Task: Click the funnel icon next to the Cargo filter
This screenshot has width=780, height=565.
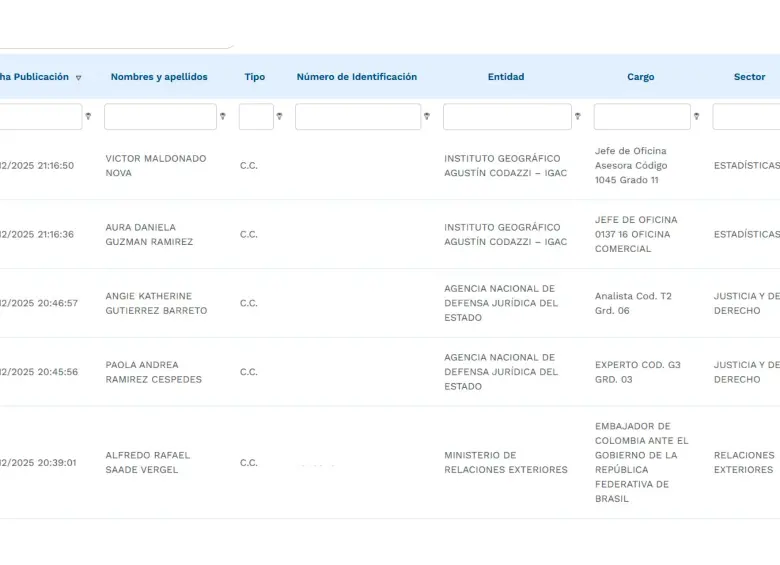Action: (x=696, y=117)
